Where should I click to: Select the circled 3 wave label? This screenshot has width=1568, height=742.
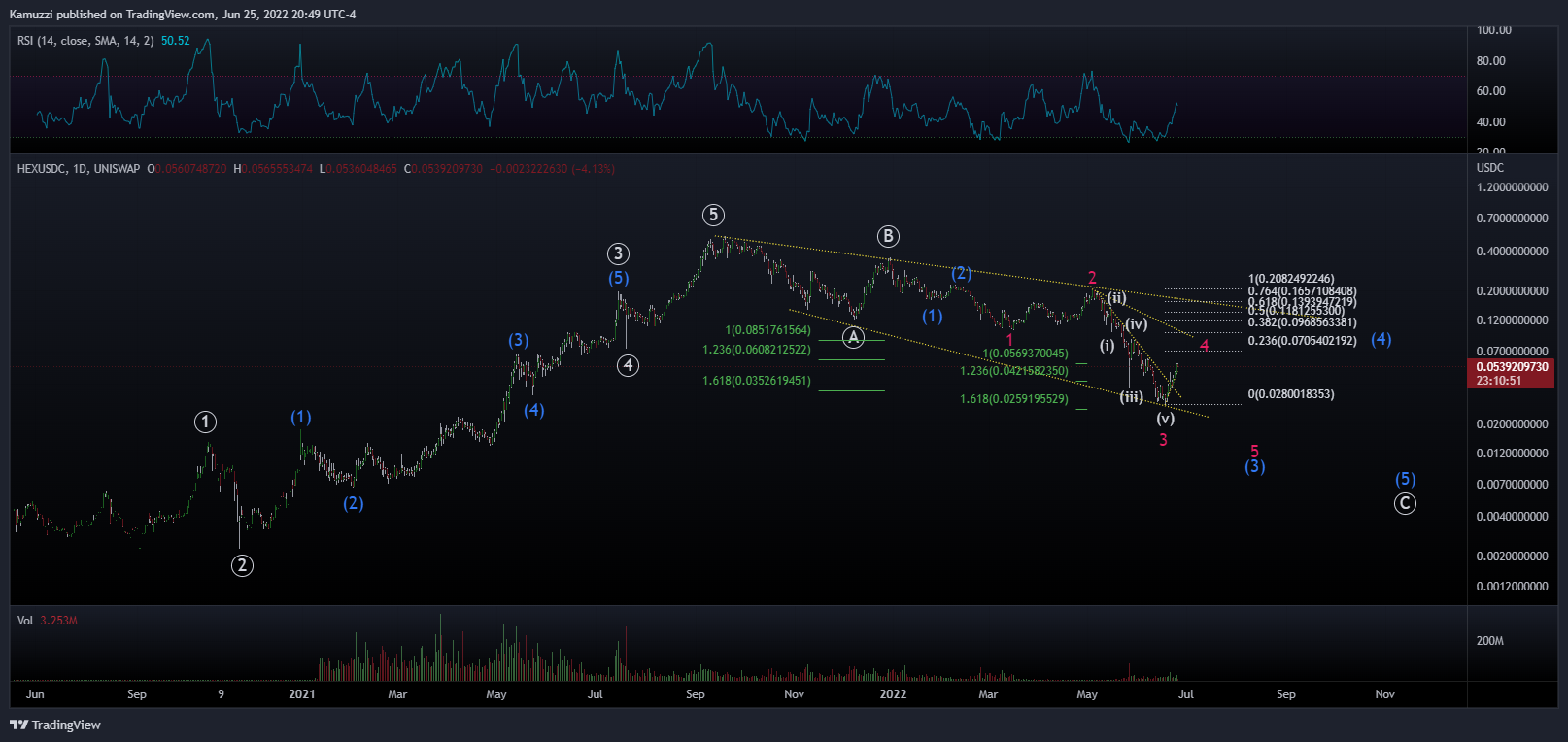coord(618,253)
